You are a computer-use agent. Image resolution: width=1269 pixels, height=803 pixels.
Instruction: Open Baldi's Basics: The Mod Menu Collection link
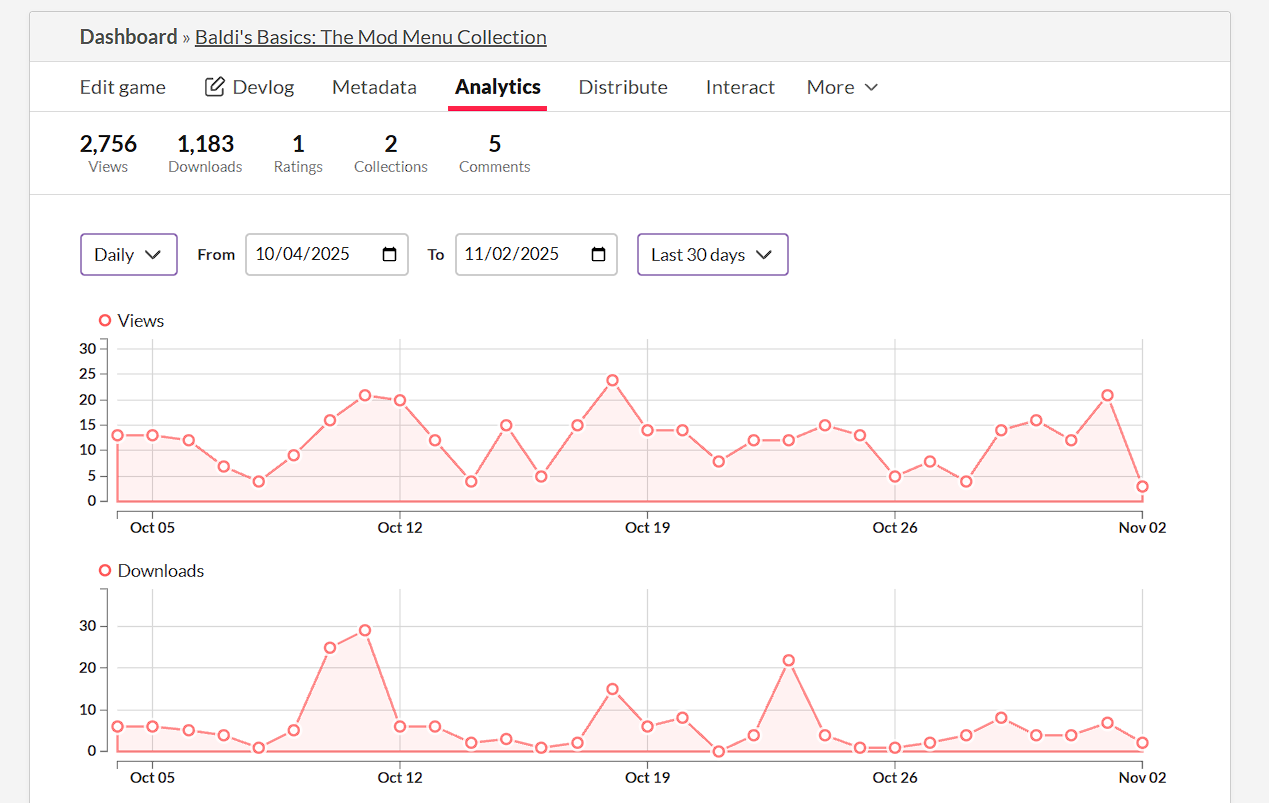(370, 37)
